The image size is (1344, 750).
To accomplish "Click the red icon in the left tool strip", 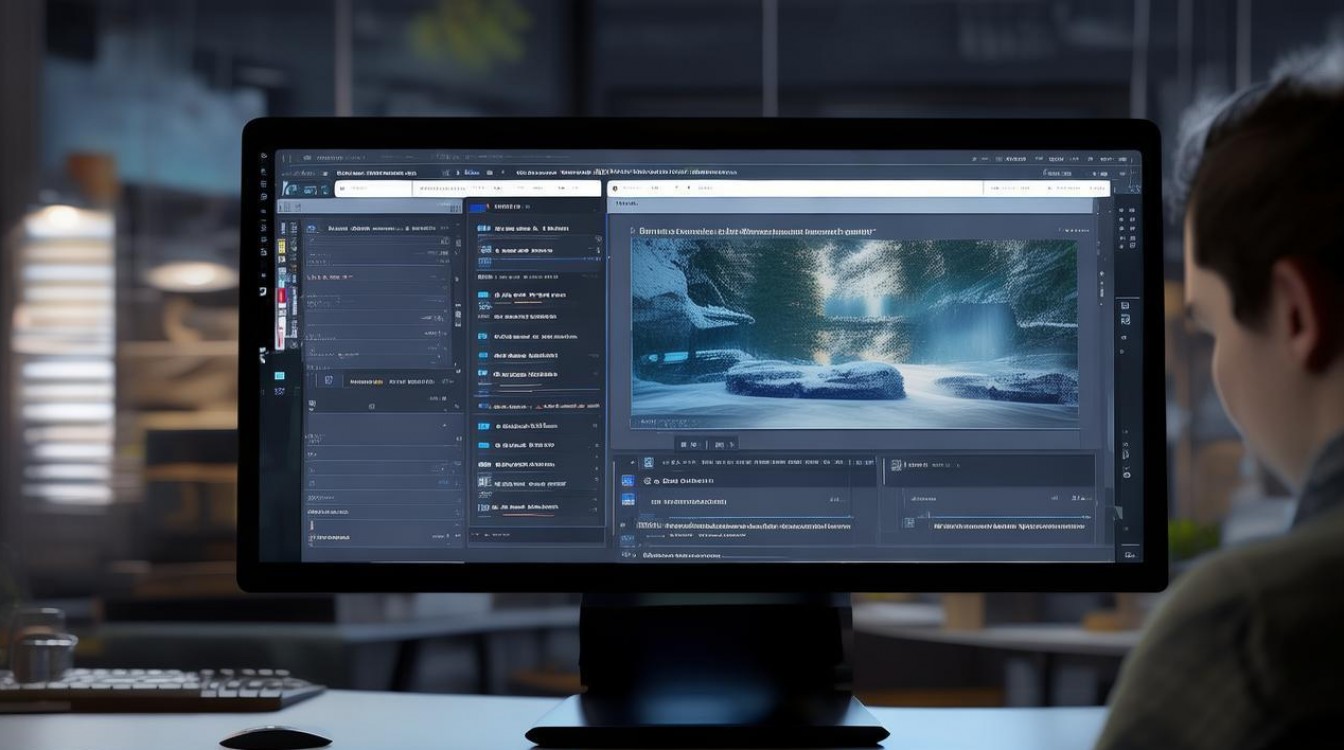I will [x=281, y=296].
